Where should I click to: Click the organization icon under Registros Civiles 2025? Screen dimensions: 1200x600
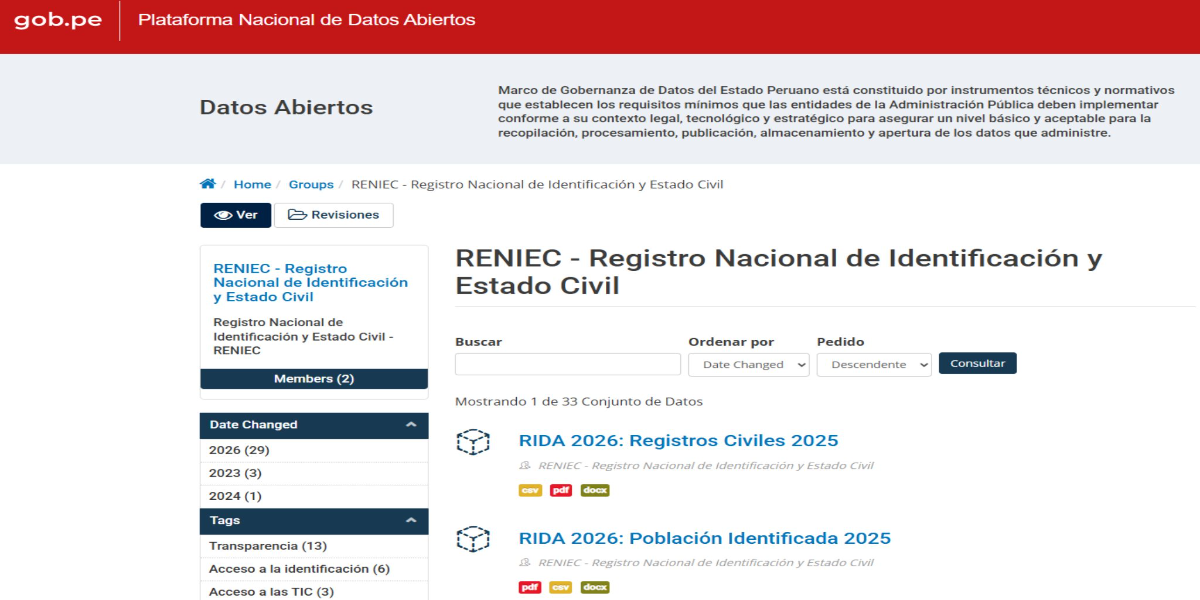click(x=525, y=466)
